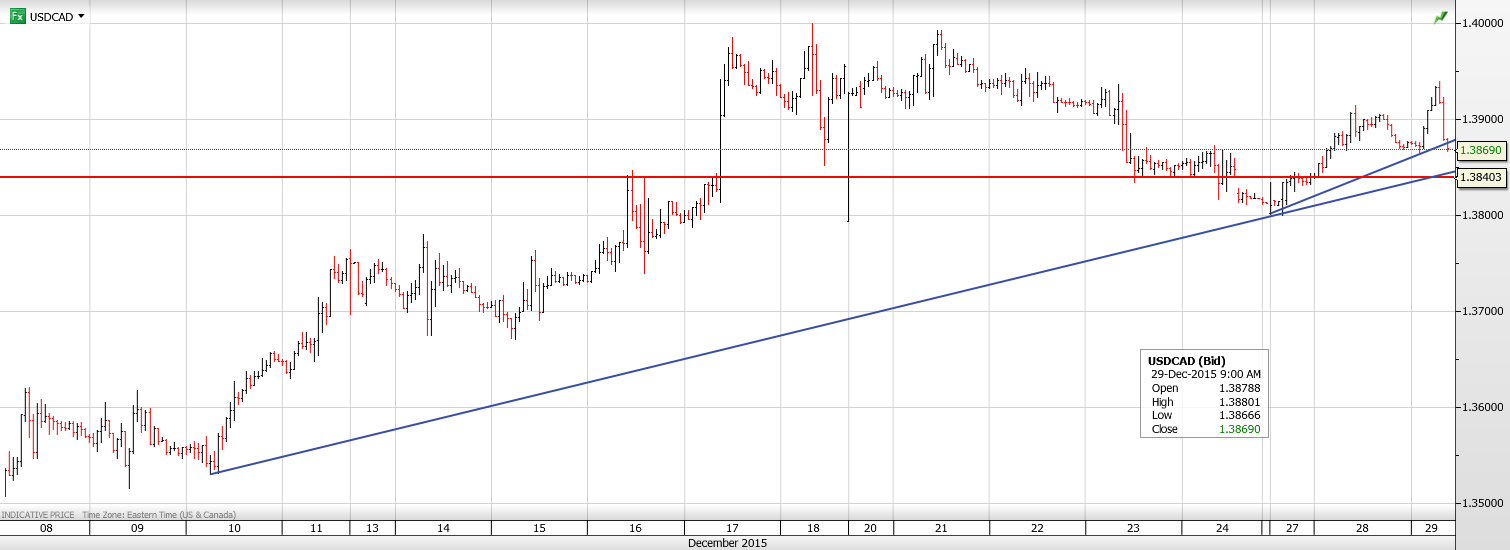Screen dimensions: 1510x550
Task: Click the 29 date segment on the axis
Action: point(1430,528)
